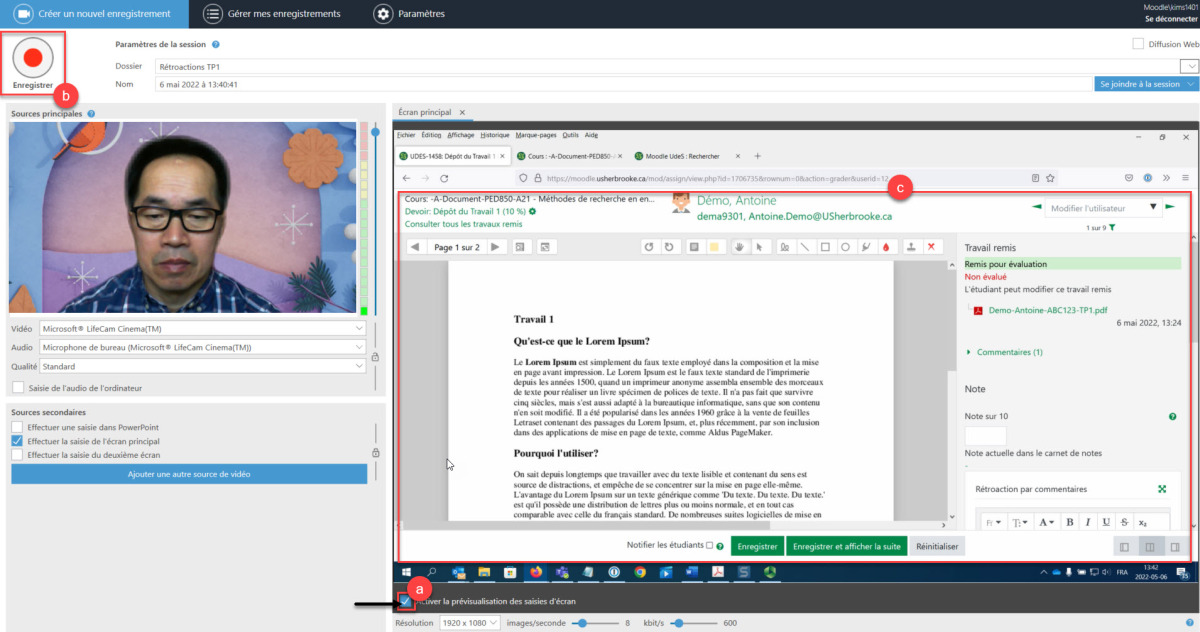Enable Saisie de l'audio de l'ordinateur

point(18,387)
